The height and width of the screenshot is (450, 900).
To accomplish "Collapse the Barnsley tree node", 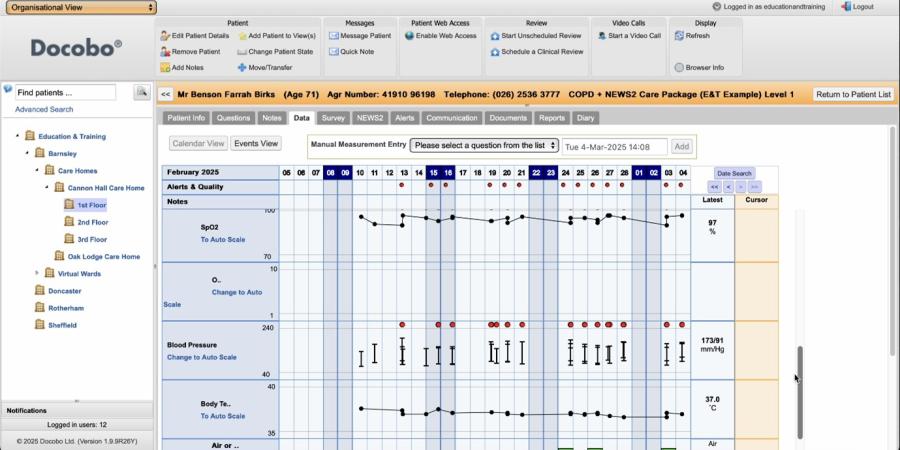I will [27, 153].
